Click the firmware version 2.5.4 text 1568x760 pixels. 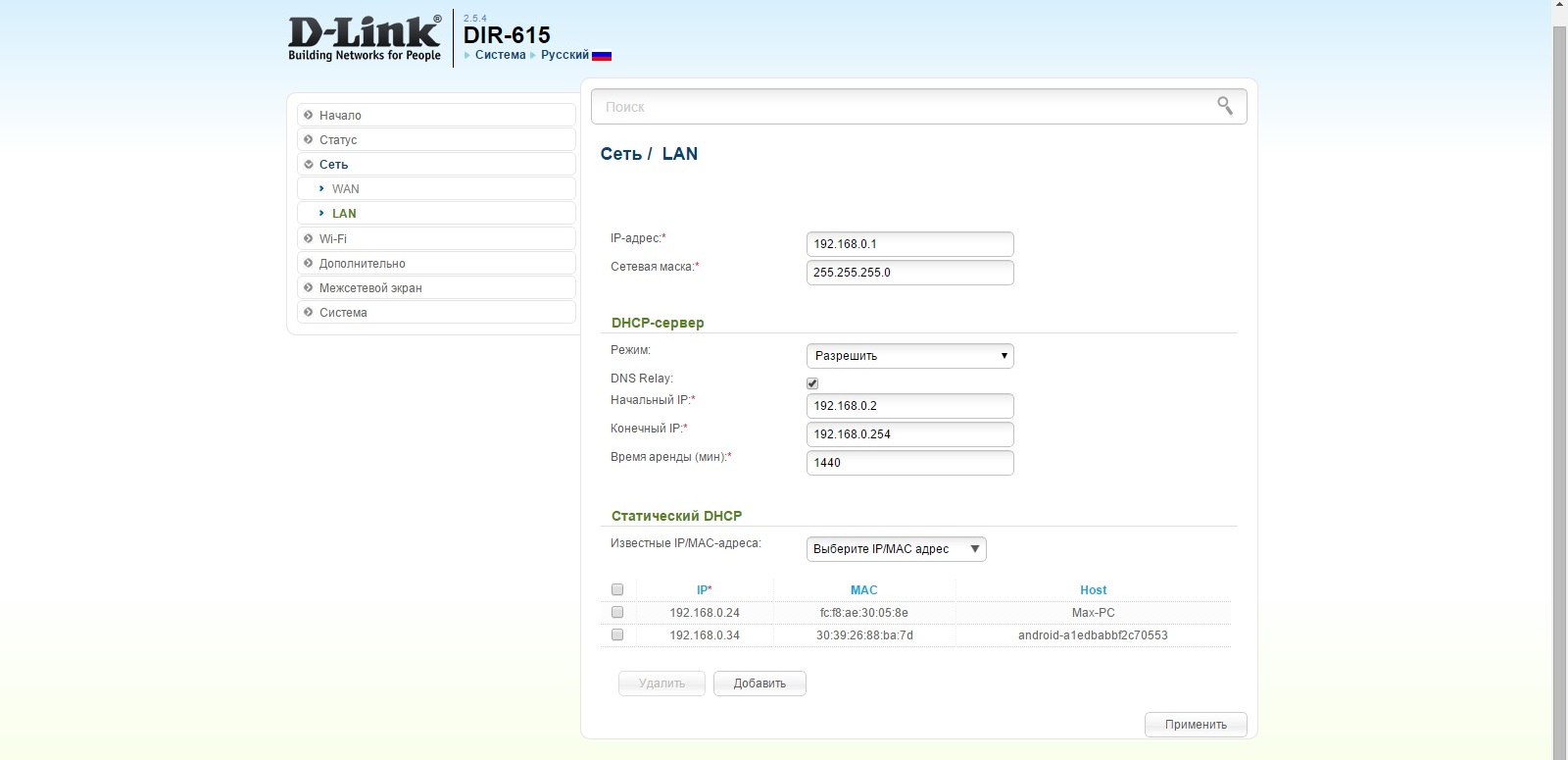[x=475, y=19]
